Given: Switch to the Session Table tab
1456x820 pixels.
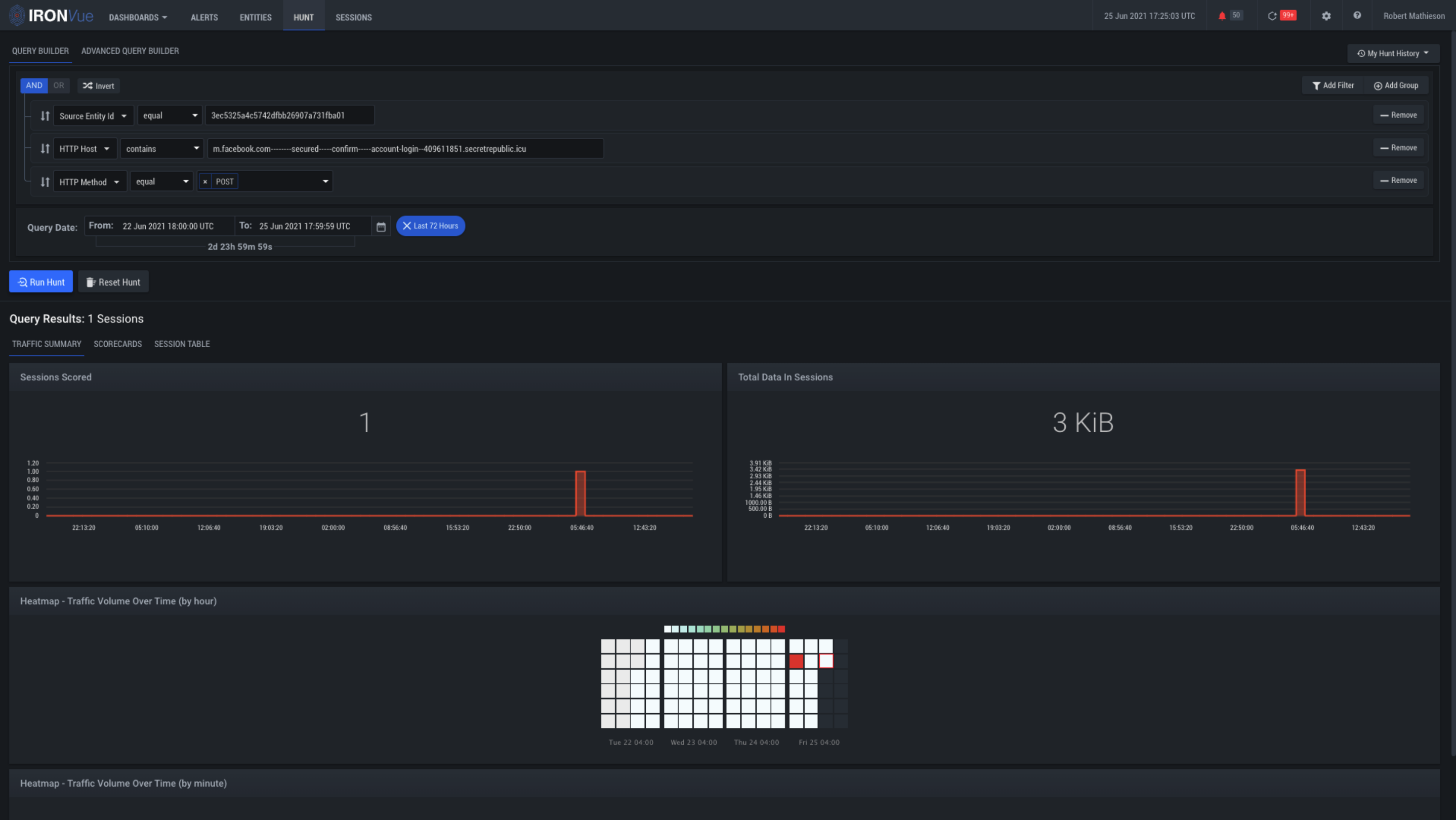Looking at the screenshot, I should (x=182, y=344).
